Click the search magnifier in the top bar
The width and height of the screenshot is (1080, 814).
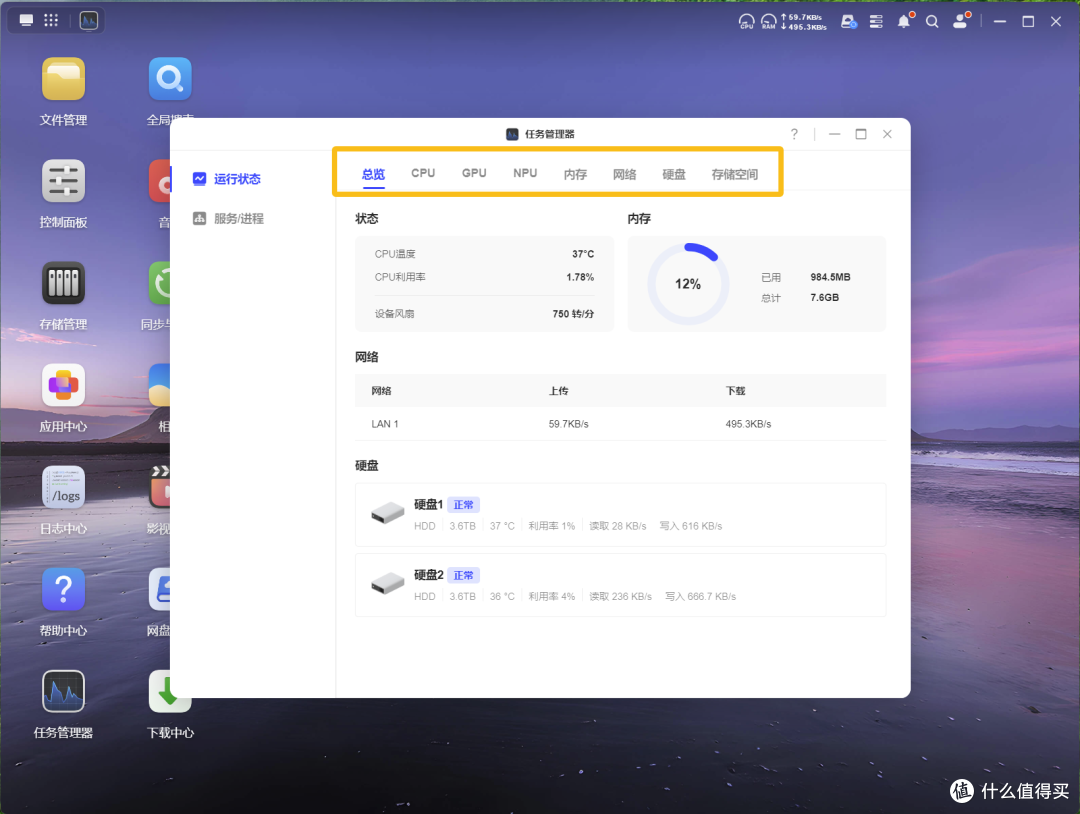tap(932, 21)
